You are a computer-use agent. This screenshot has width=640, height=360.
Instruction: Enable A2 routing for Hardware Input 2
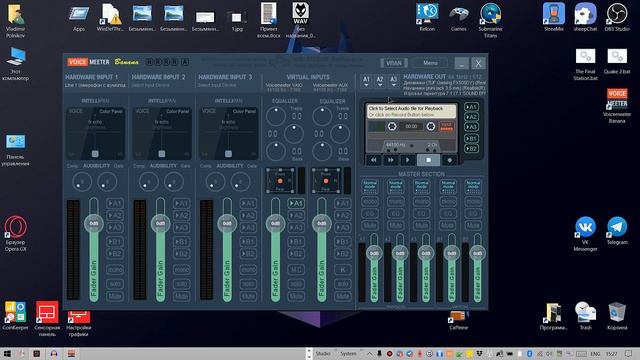[181, 216]
